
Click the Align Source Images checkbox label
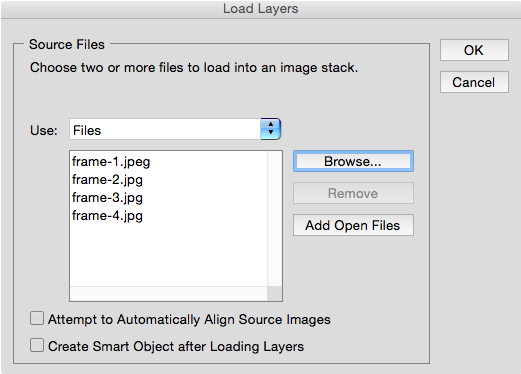(189, 319)
